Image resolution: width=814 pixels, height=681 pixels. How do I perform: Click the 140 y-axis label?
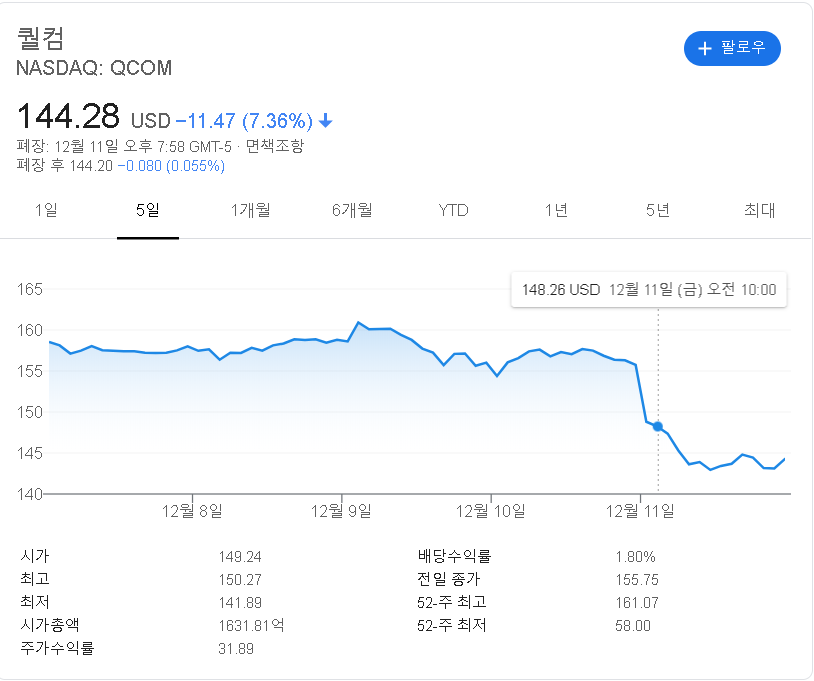point(30,494)
